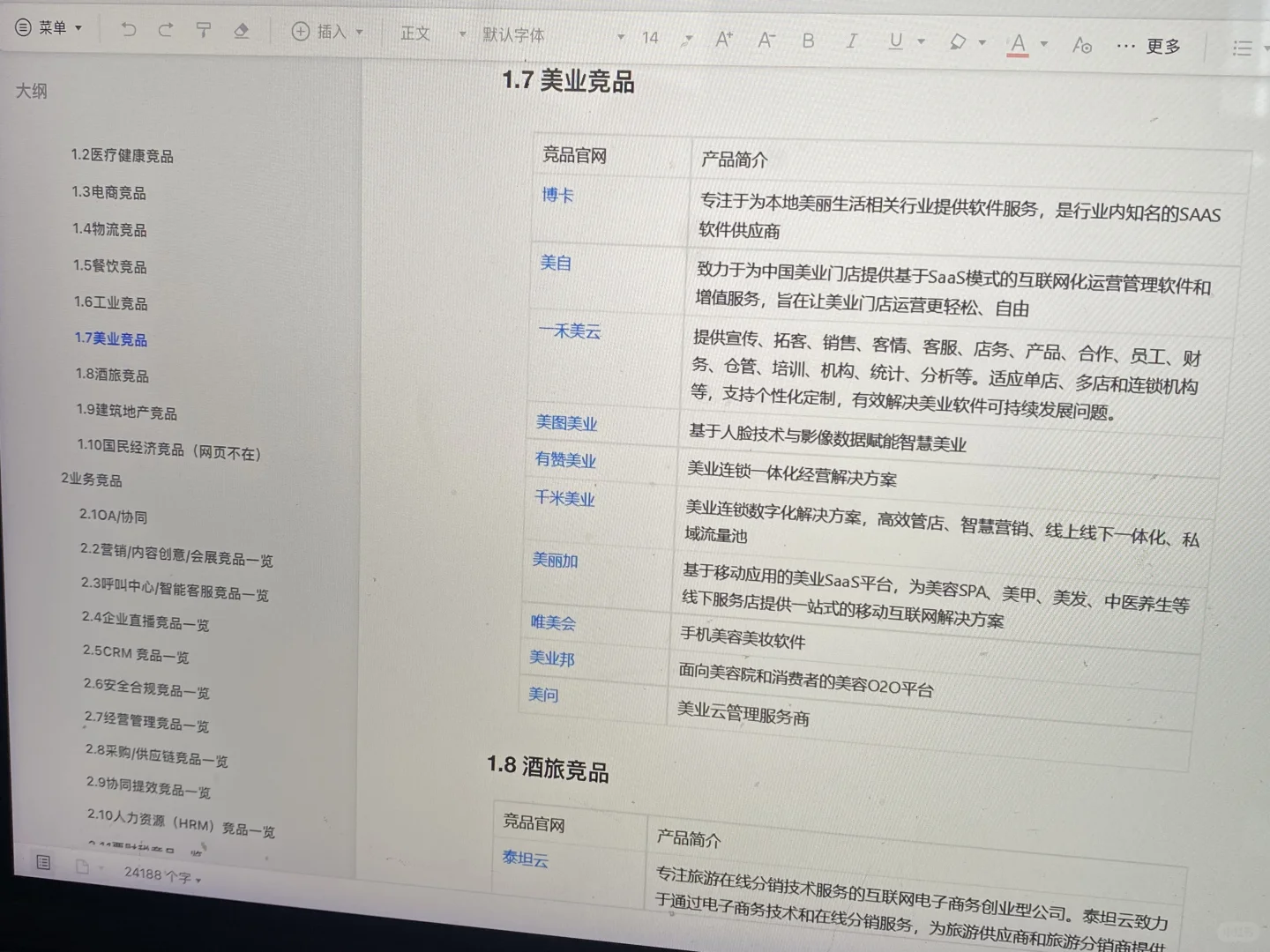The image size is (1270, 952).
Task: Open the font size dropdown showing 14
Action: 650,38
